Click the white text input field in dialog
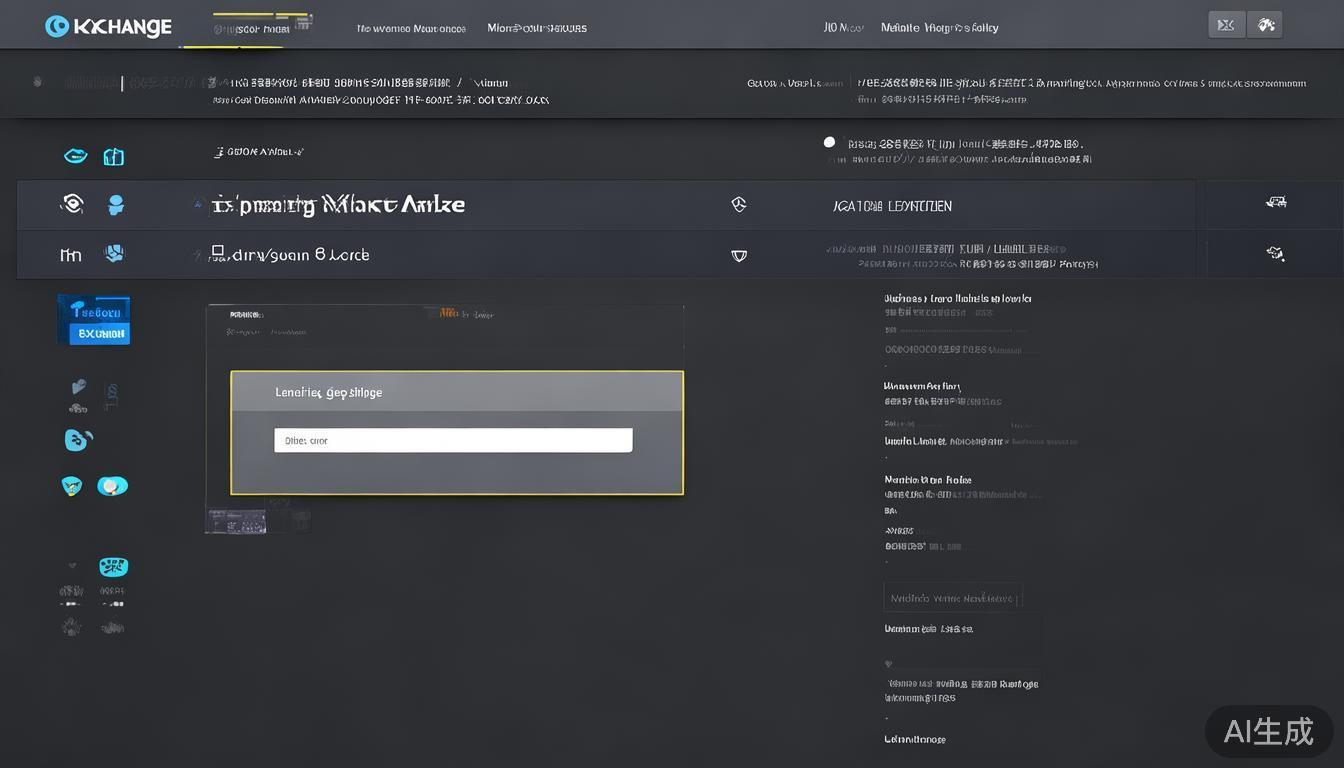 click(x=453, y=440)
